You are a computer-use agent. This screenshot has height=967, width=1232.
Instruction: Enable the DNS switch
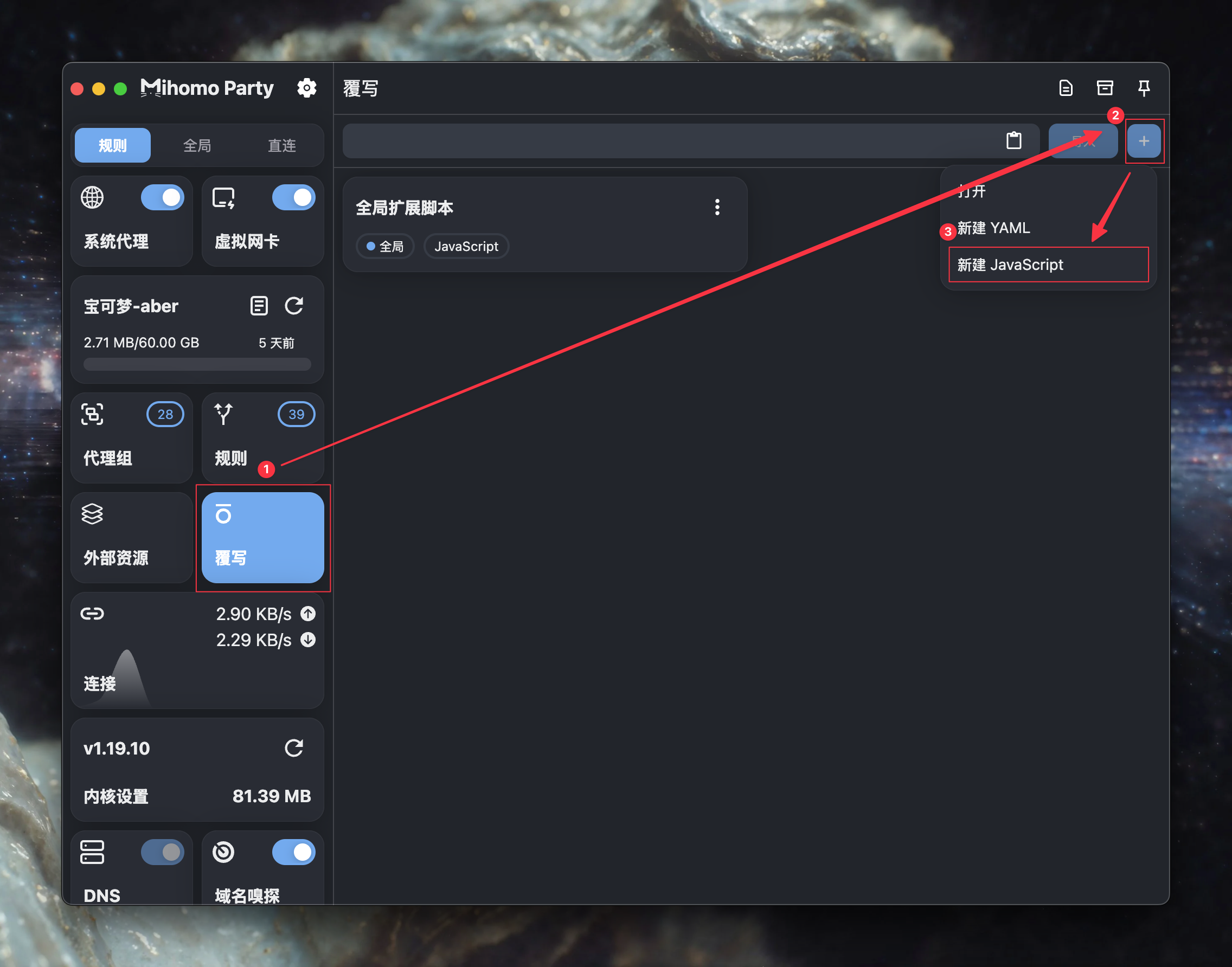pyautogui.click(x=163, y=852)
